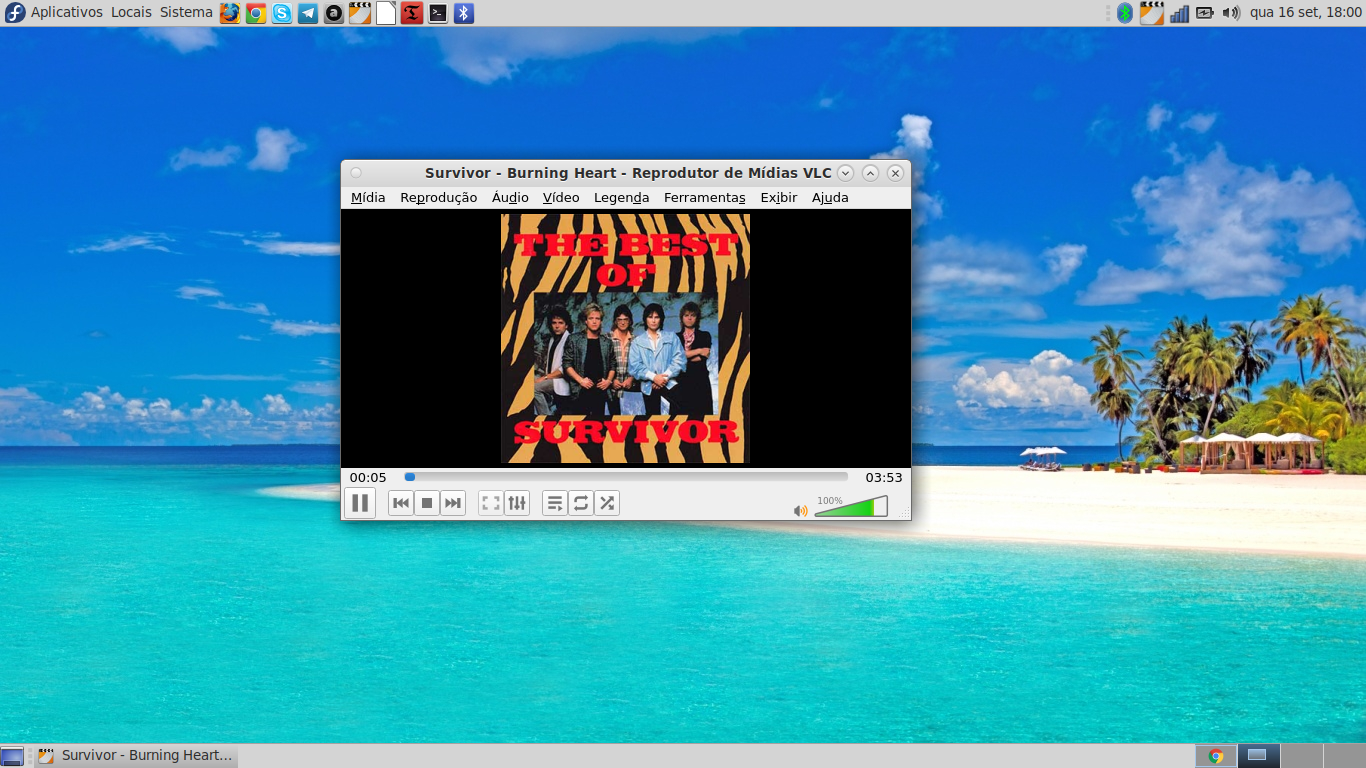
Task: Click the VLC window title bar text
Action: [x=628, y=173]
